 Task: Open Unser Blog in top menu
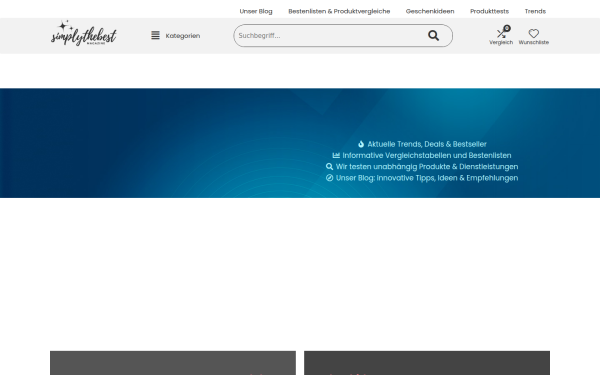coord(256,11)
